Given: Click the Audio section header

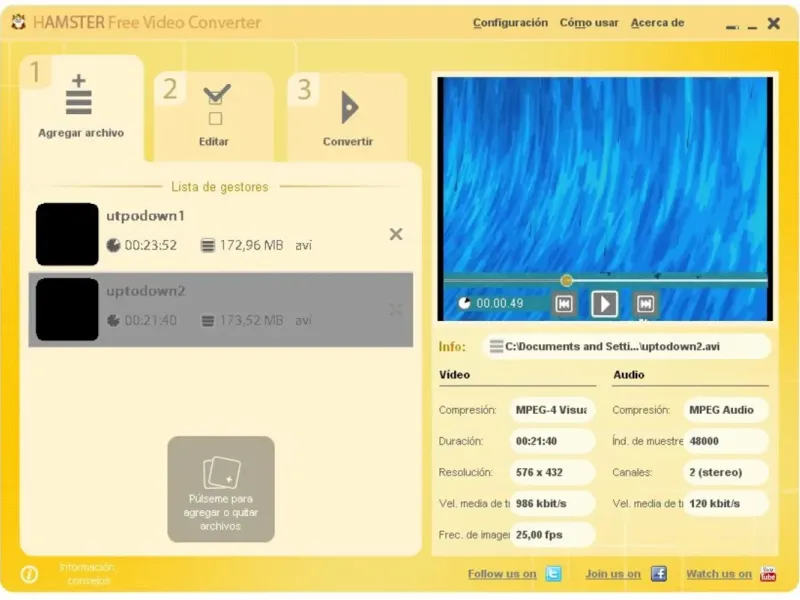Looking at the screenshot, I should [x=629, y=375].
